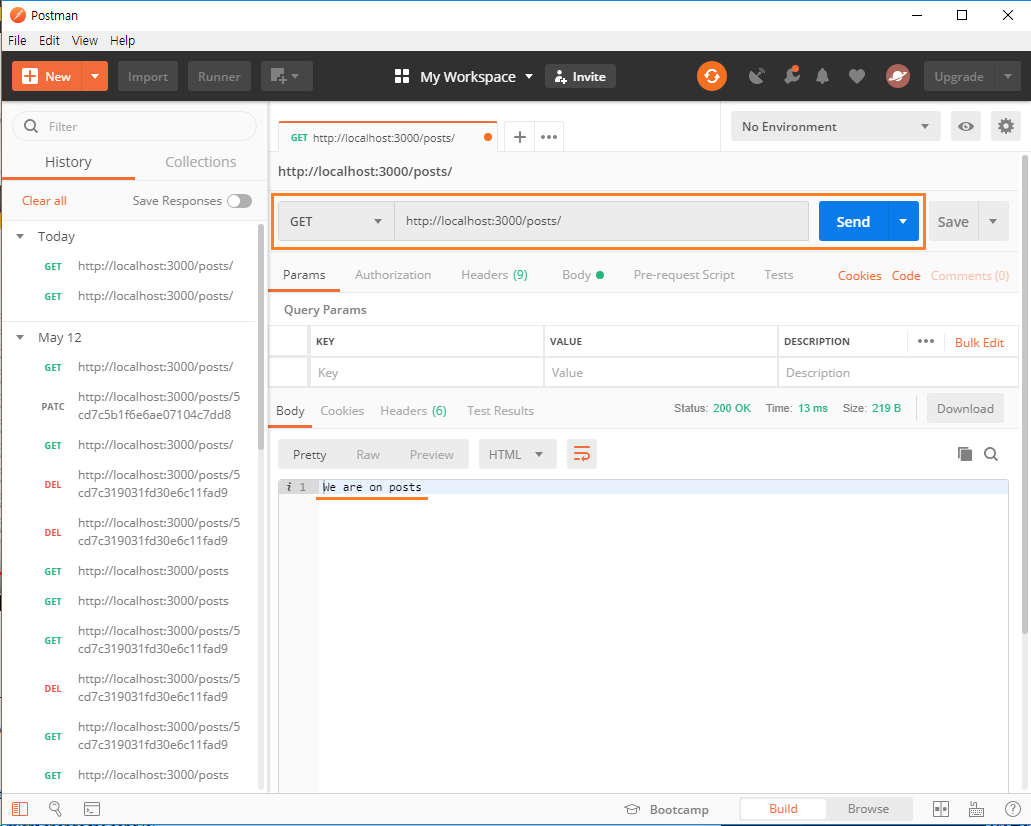
Task: Copy the response body to clipboard
Action: [x=965, y=454]
